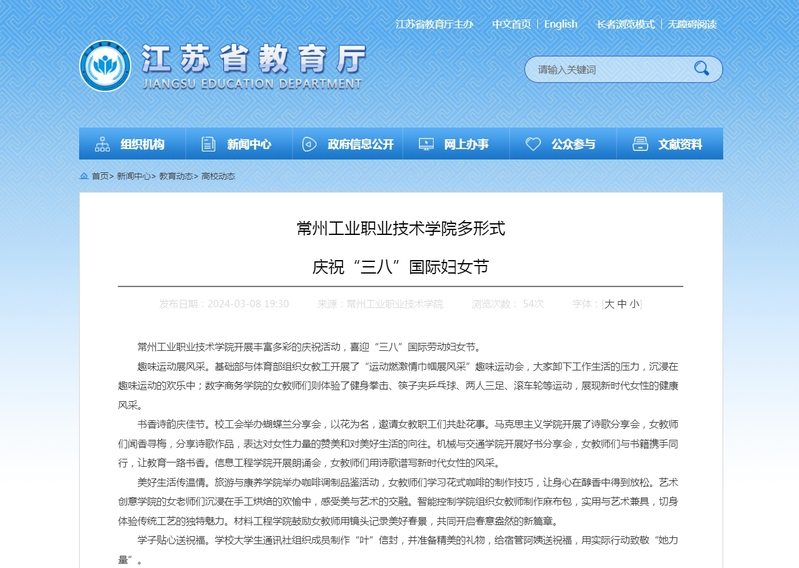Image resolution: width=799 pixels, height=568 pixels.
Task: Open the 高校动态 breadcrumb link
Action: [218, 176]
